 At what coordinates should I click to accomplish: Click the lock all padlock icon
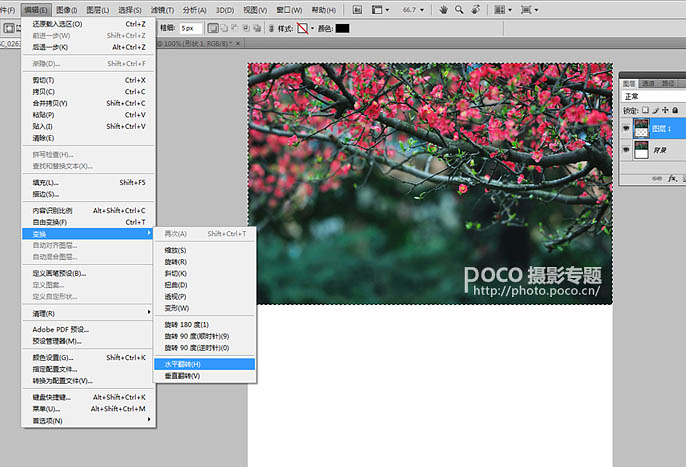click(677, 110)
